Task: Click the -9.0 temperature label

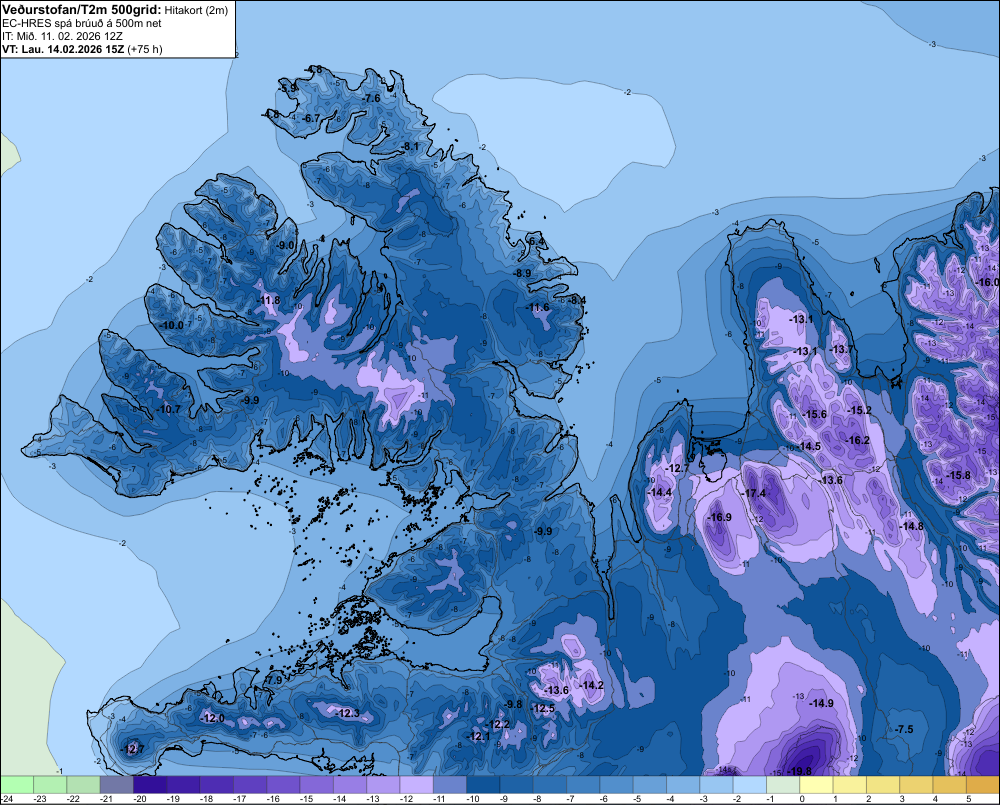Action: pos(286,246)
